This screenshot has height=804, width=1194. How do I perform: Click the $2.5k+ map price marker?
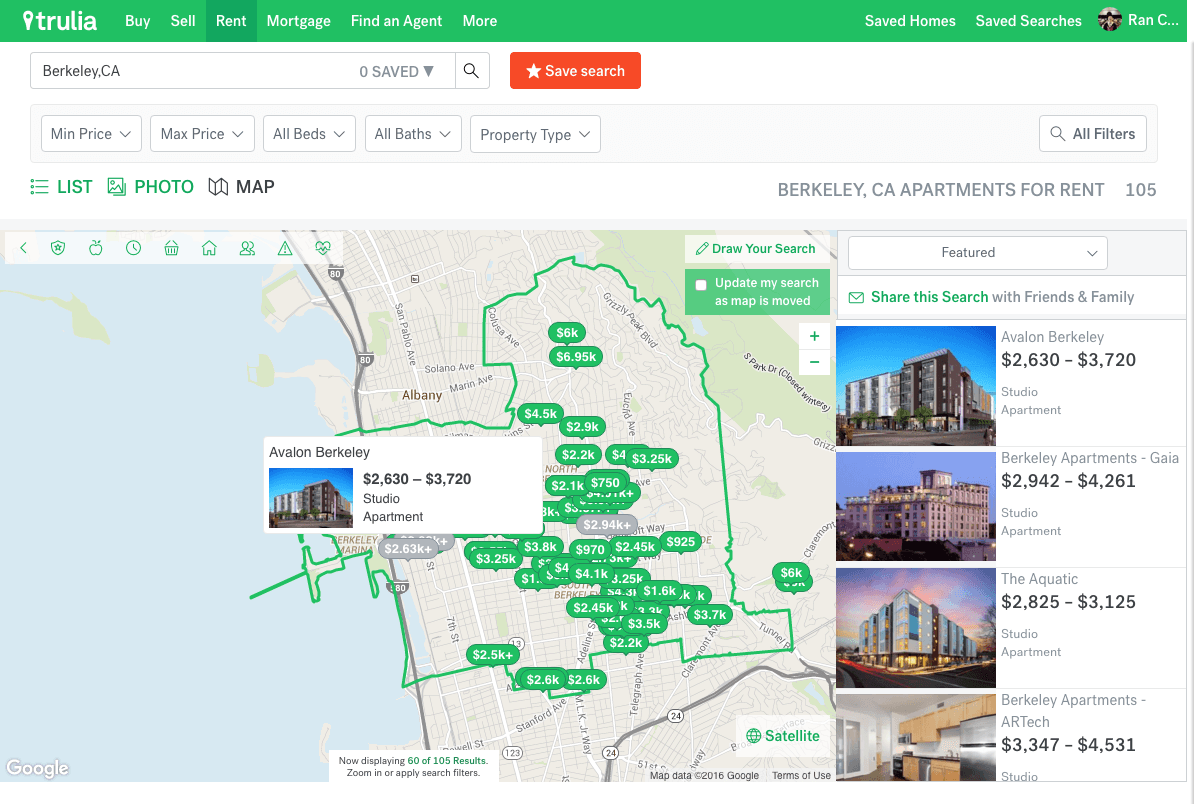point(493,654)
